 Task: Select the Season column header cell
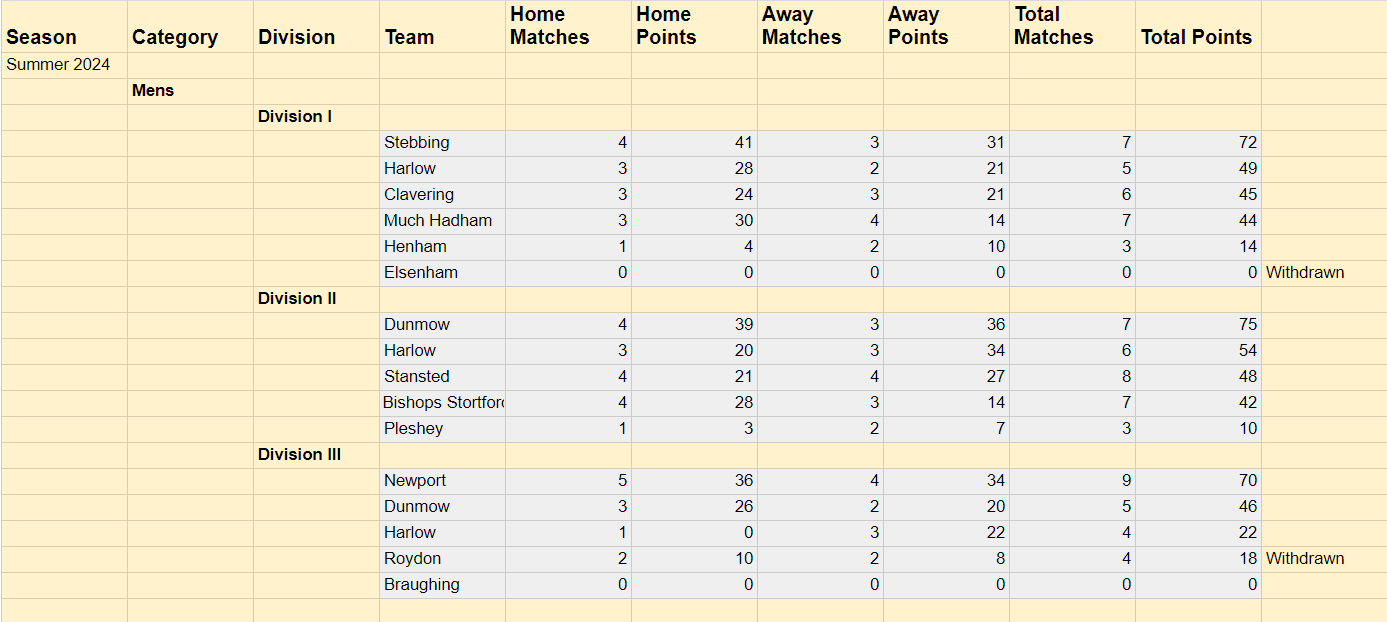click(64, 27)
